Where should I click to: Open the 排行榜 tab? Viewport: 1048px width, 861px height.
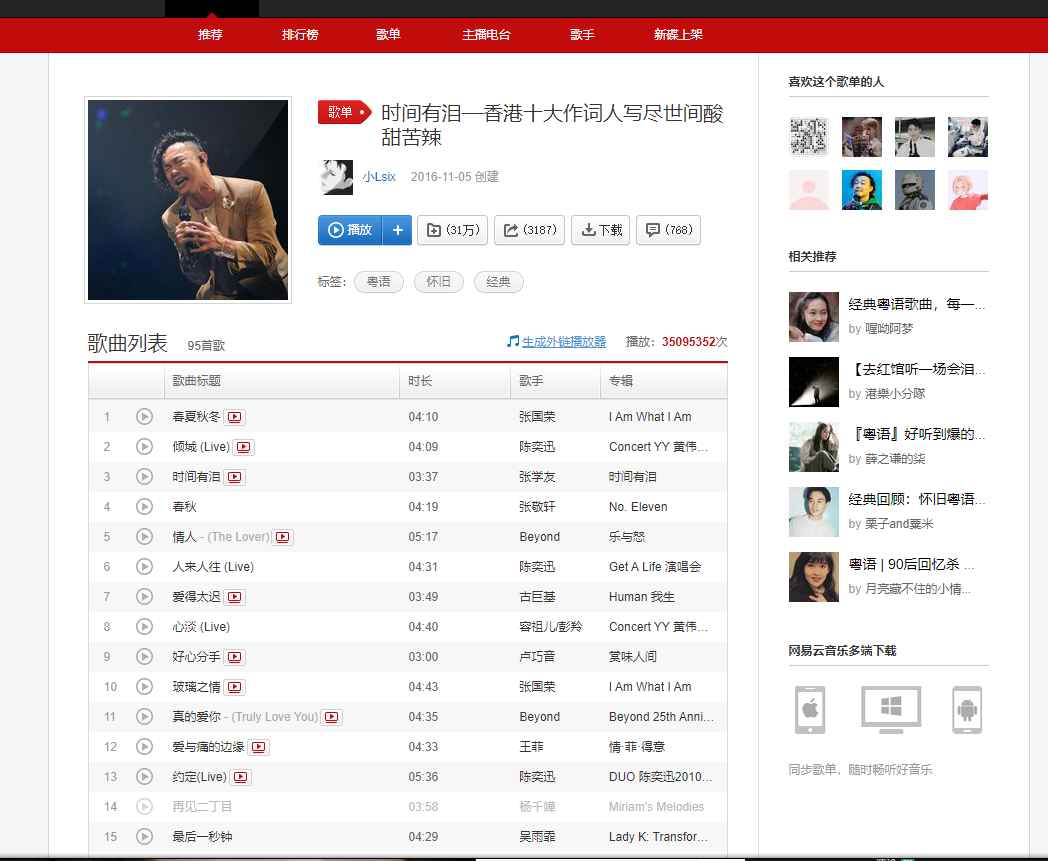(x=300, y=35)
